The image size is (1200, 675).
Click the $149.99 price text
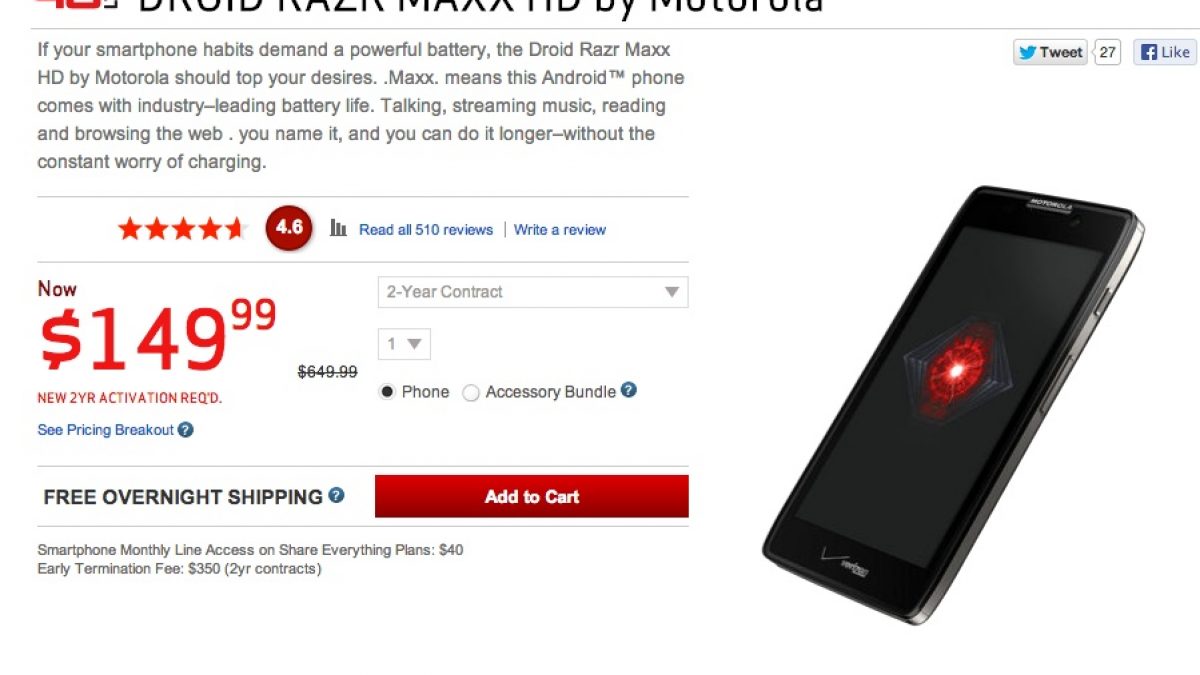click(x=157, y=336)
